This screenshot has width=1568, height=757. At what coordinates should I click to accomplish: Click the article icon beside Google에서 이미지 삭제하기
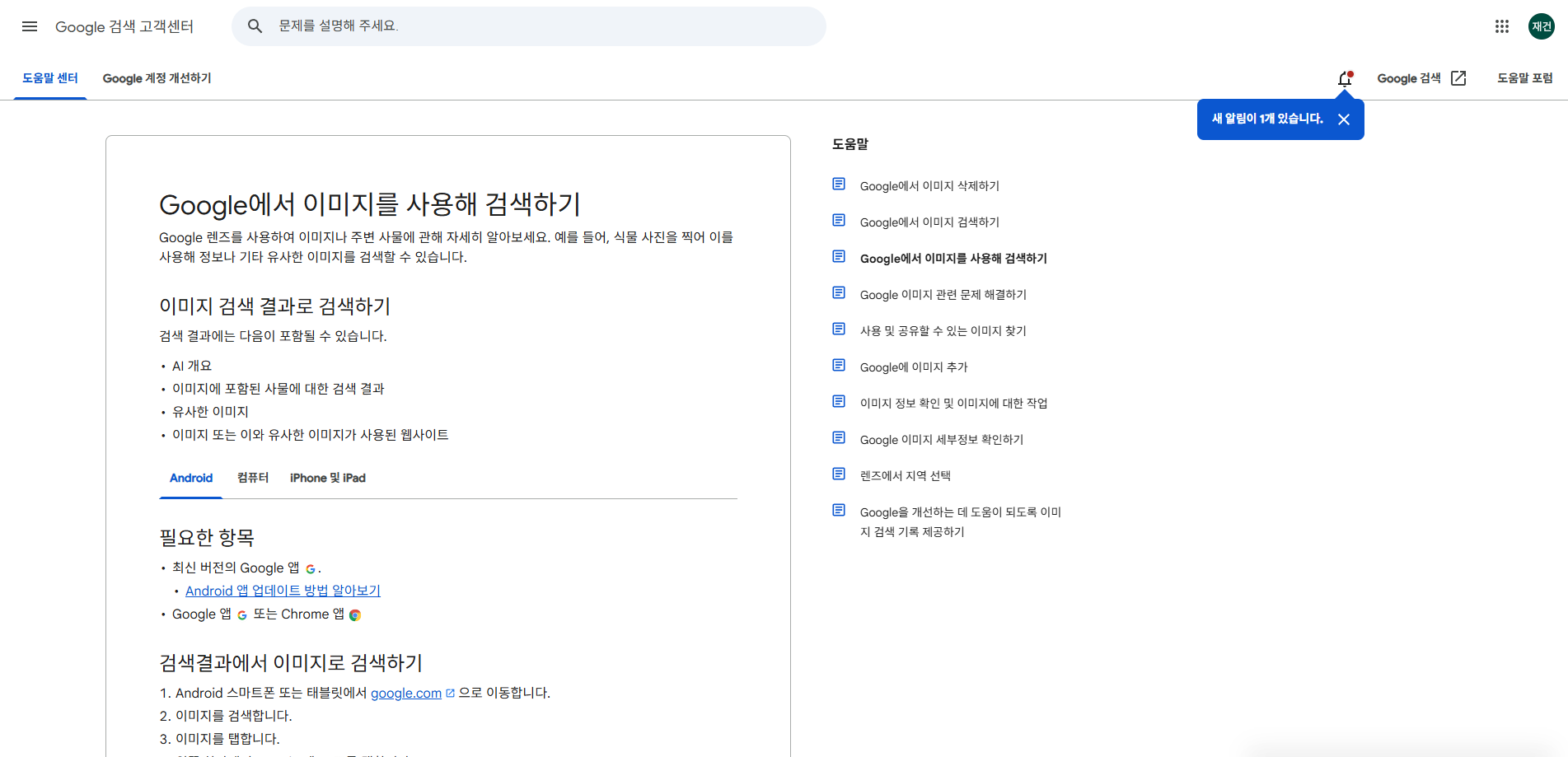(839, 184)
